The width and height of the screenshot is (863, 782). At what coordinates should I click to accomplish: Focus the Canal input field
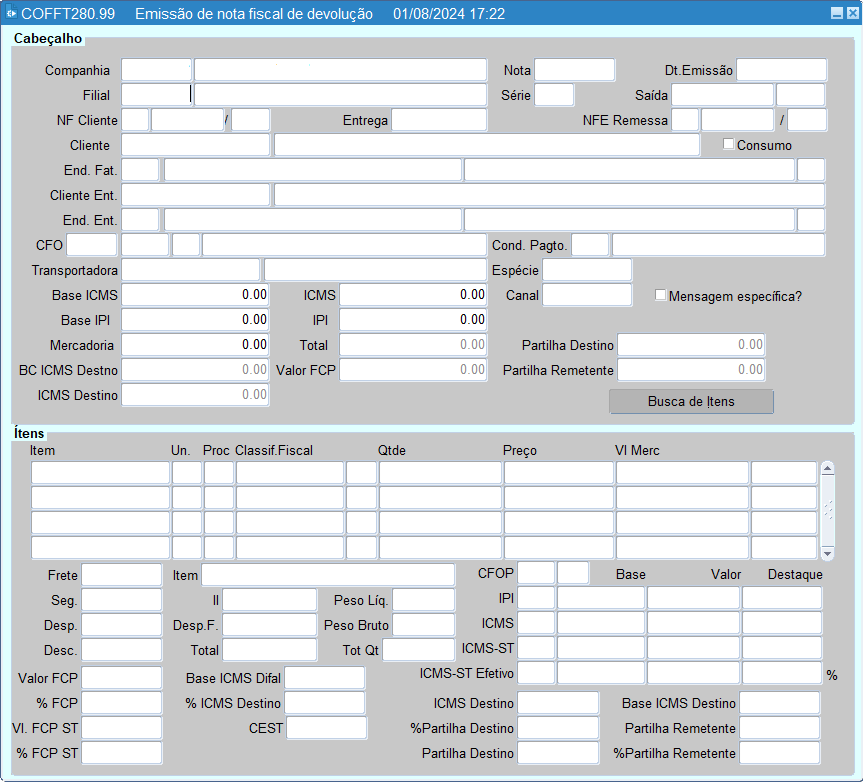(x=586, y=295)
